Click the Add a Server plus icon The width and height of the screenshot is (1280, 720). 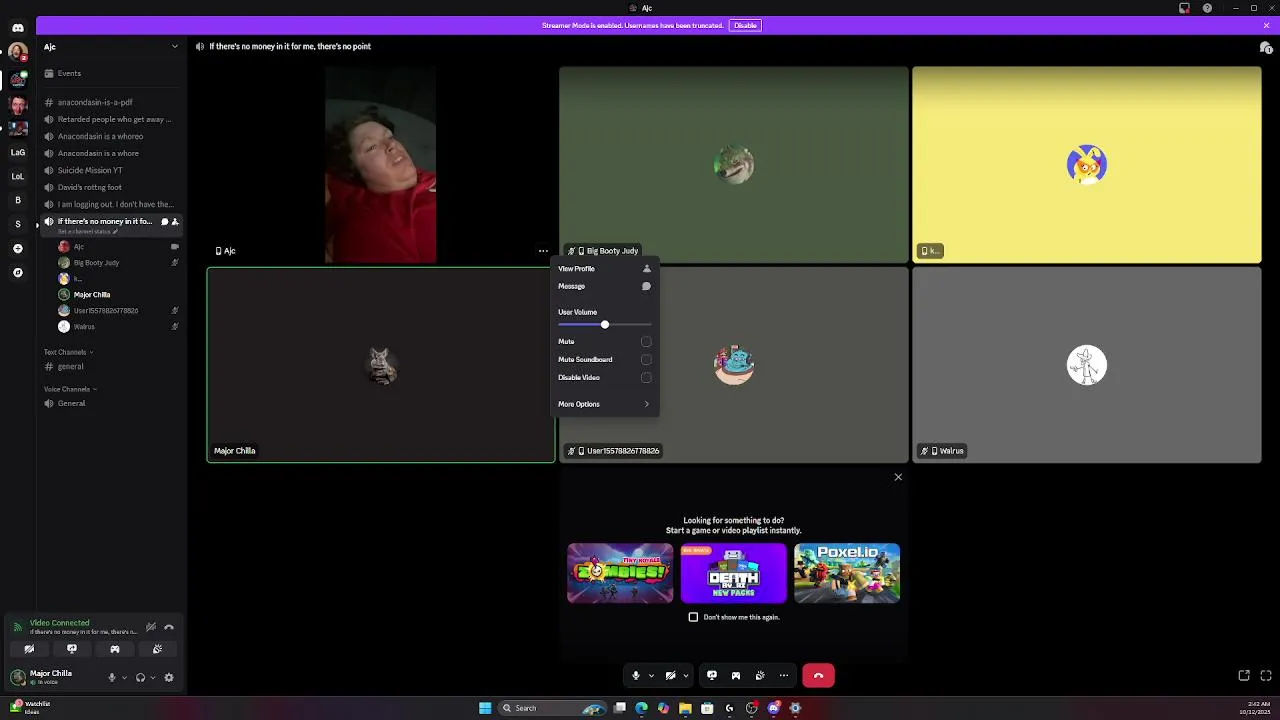(17, 248)
